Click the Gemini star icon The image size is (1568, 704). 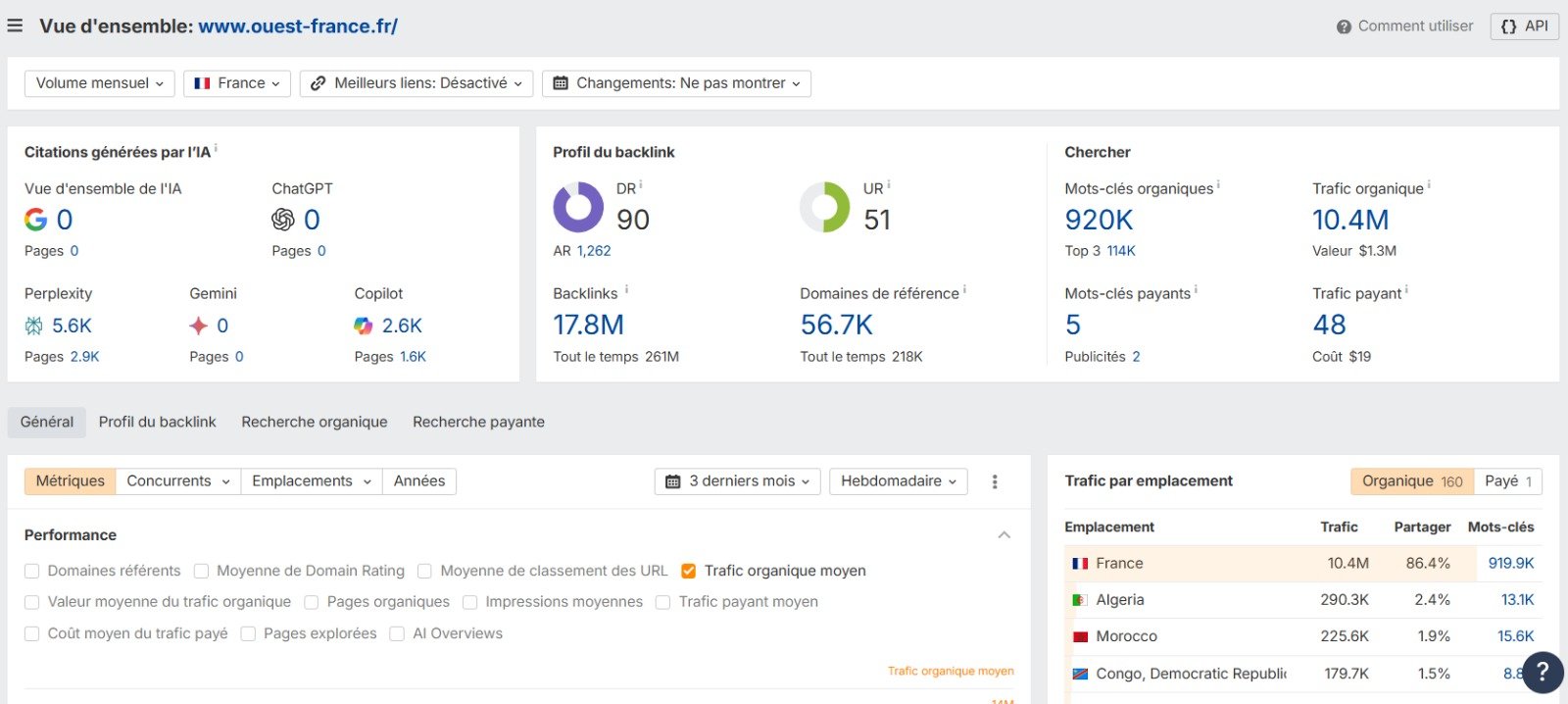click(x=199, y=326)
